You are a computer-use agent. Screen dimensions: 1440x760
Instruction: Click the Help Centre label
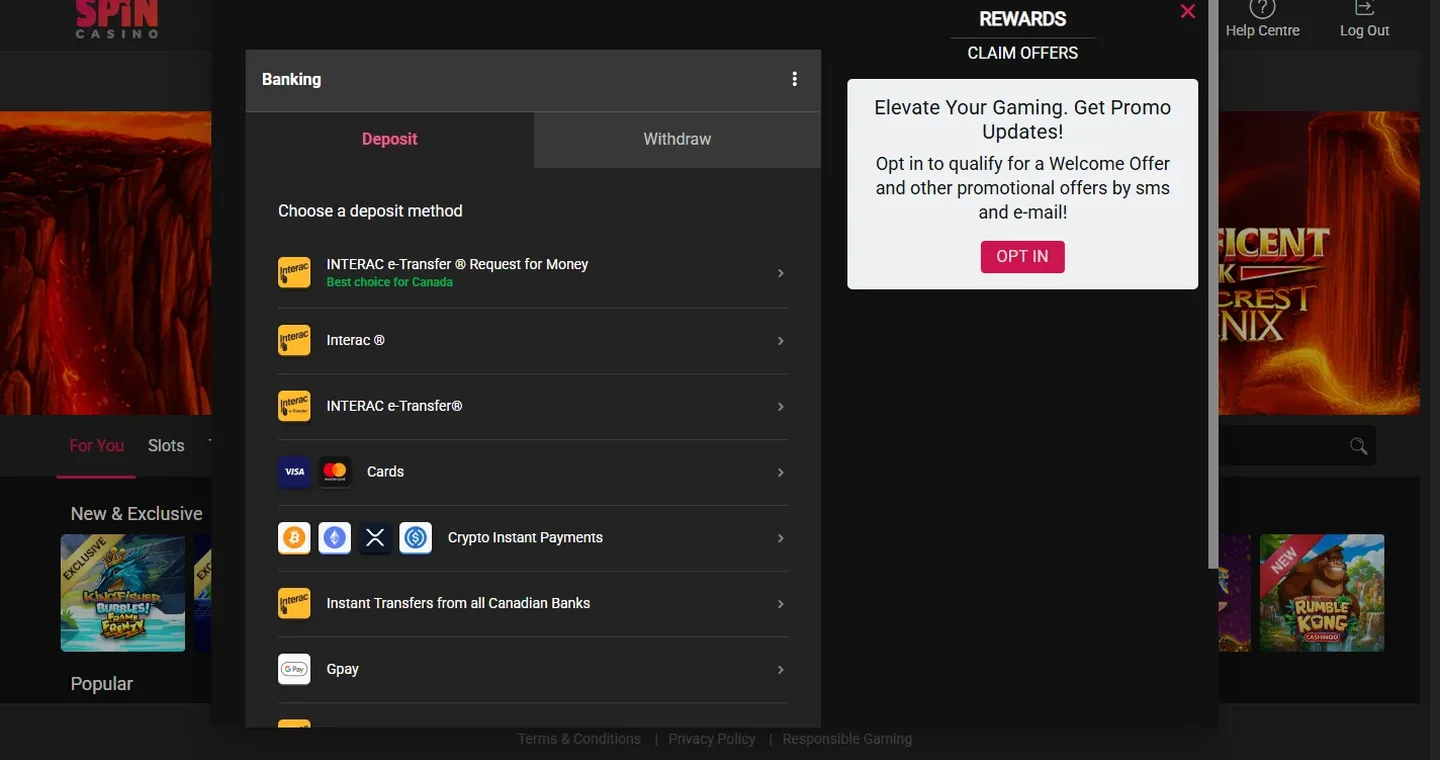1263,31
